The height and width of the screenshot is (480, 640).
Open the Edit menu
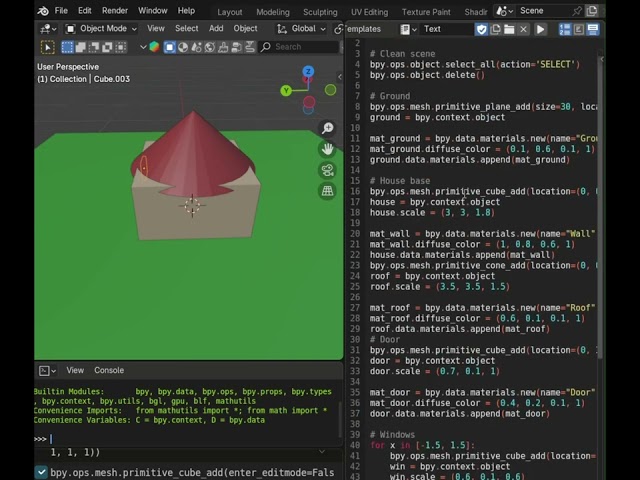point(84,11)
